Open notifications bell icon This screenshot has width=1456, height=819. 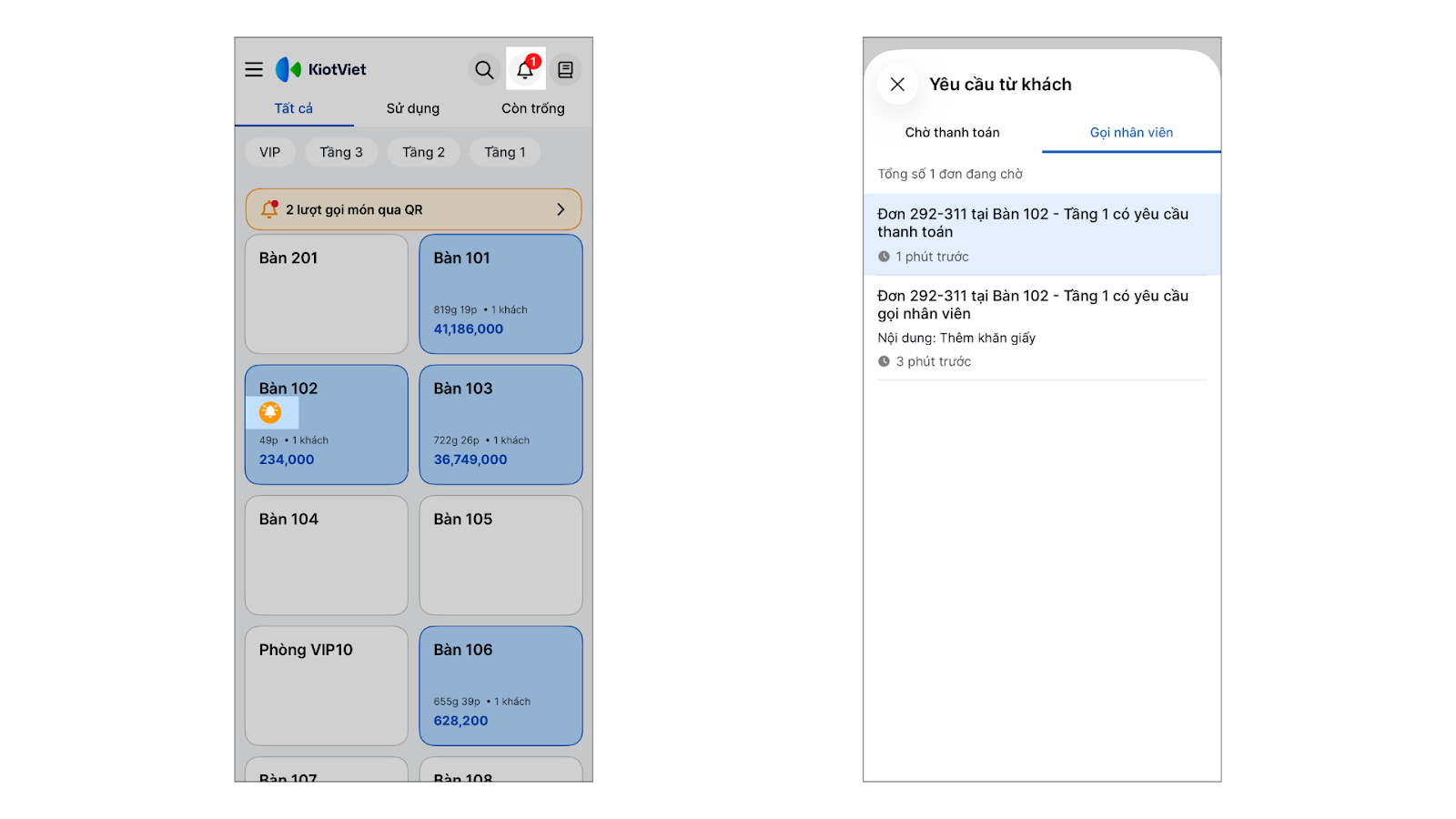[x=525, y=69]
